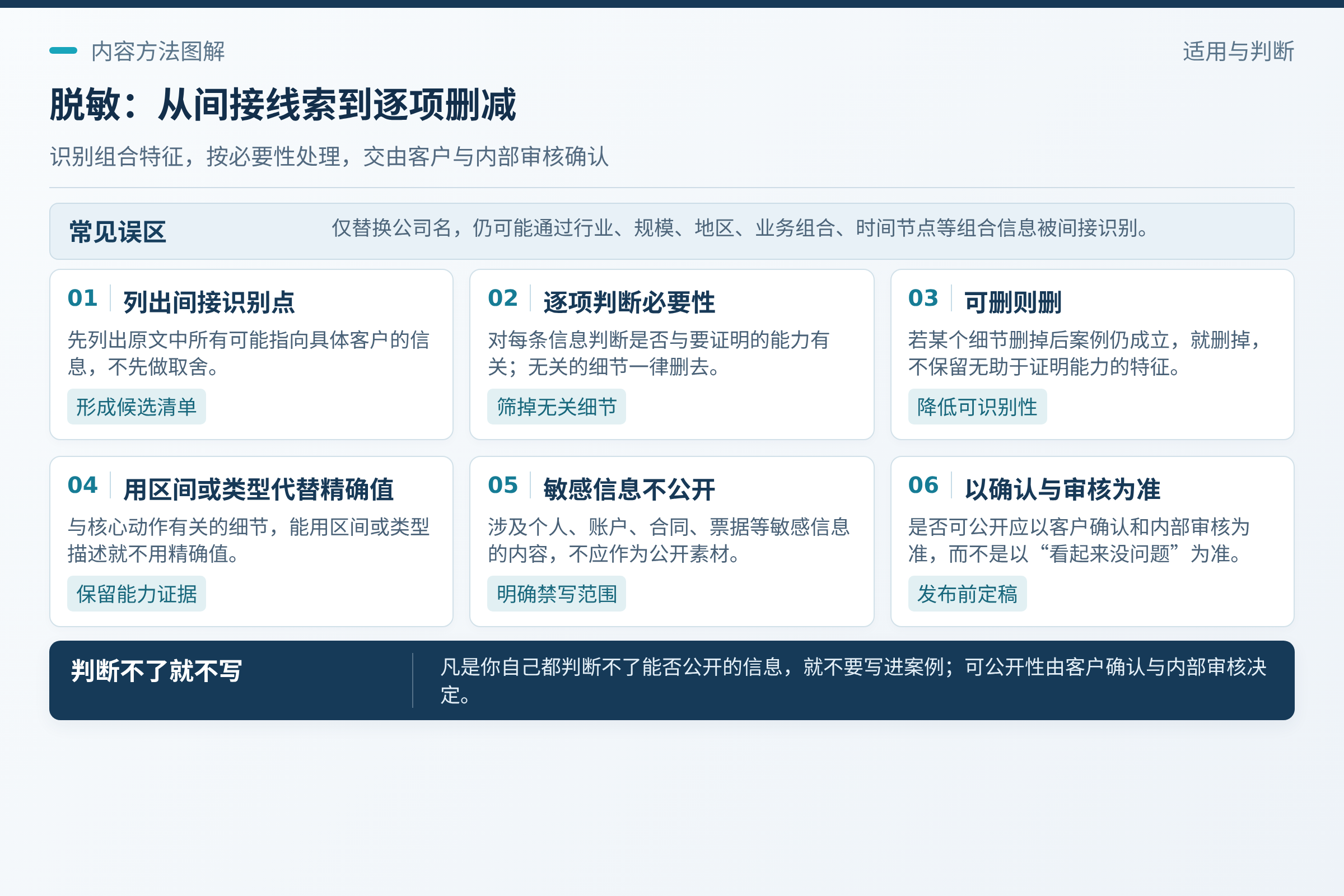The width and height of the screenshot is (1344, 896).
Task: Click the subtitle starting with 识别组合特征
Action: (329, 157)
